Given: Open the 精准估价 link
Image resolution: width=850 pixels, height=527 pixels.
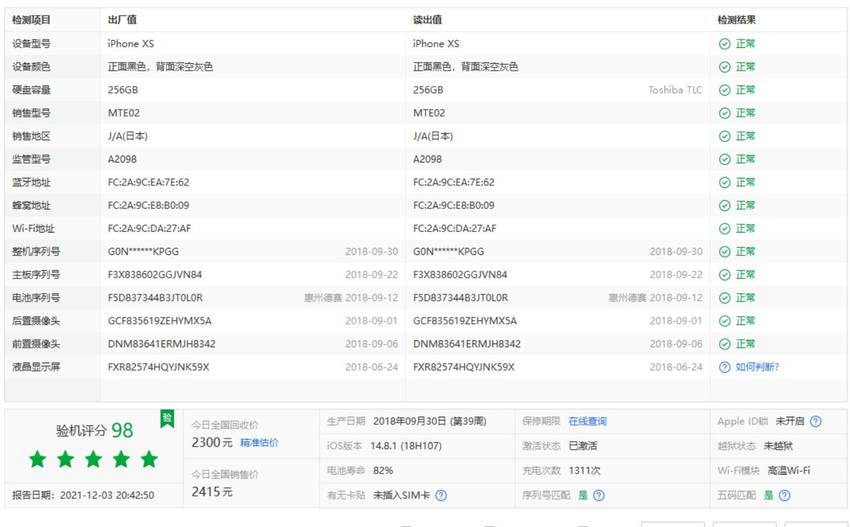Looking at the screenshot, I should tap(259, 442).
